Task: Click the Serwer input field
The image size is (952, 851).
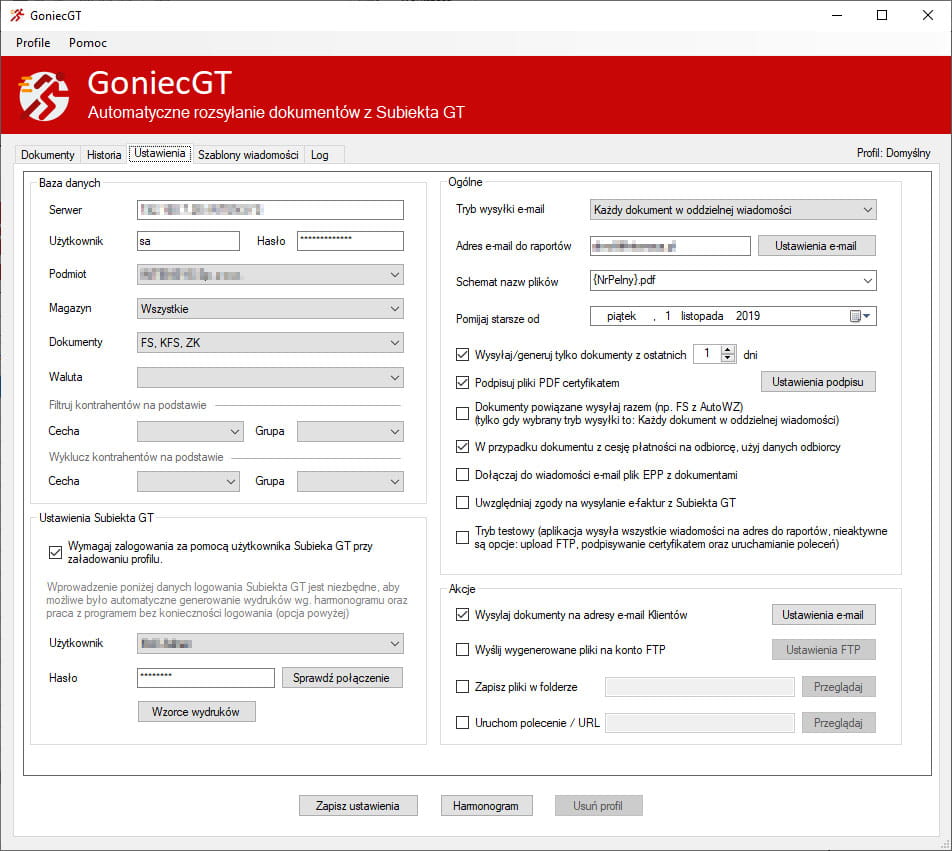Action: coord(270,210)
